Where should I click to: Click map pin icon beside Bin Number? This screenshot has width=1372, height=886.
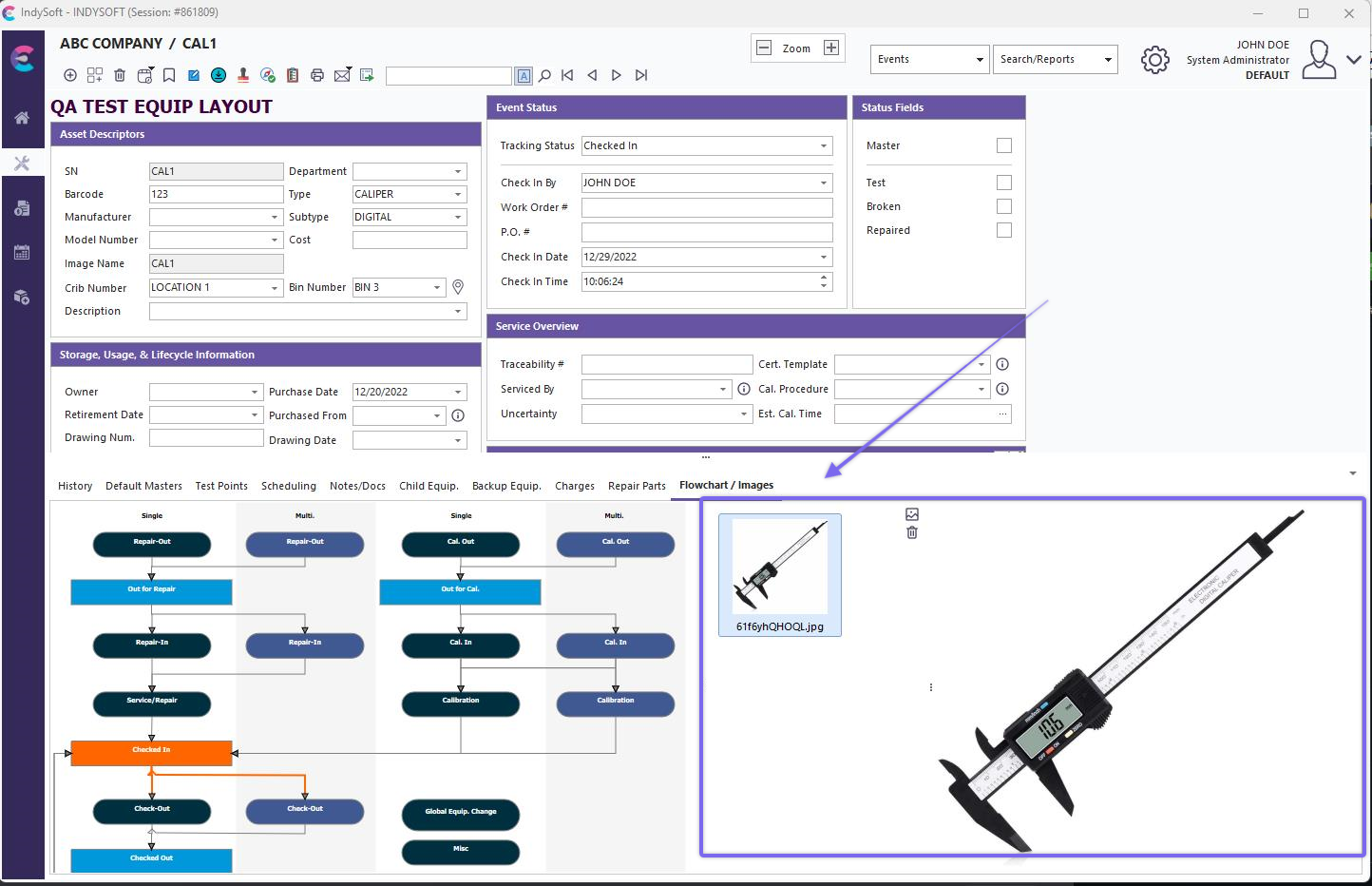[458, 287]
